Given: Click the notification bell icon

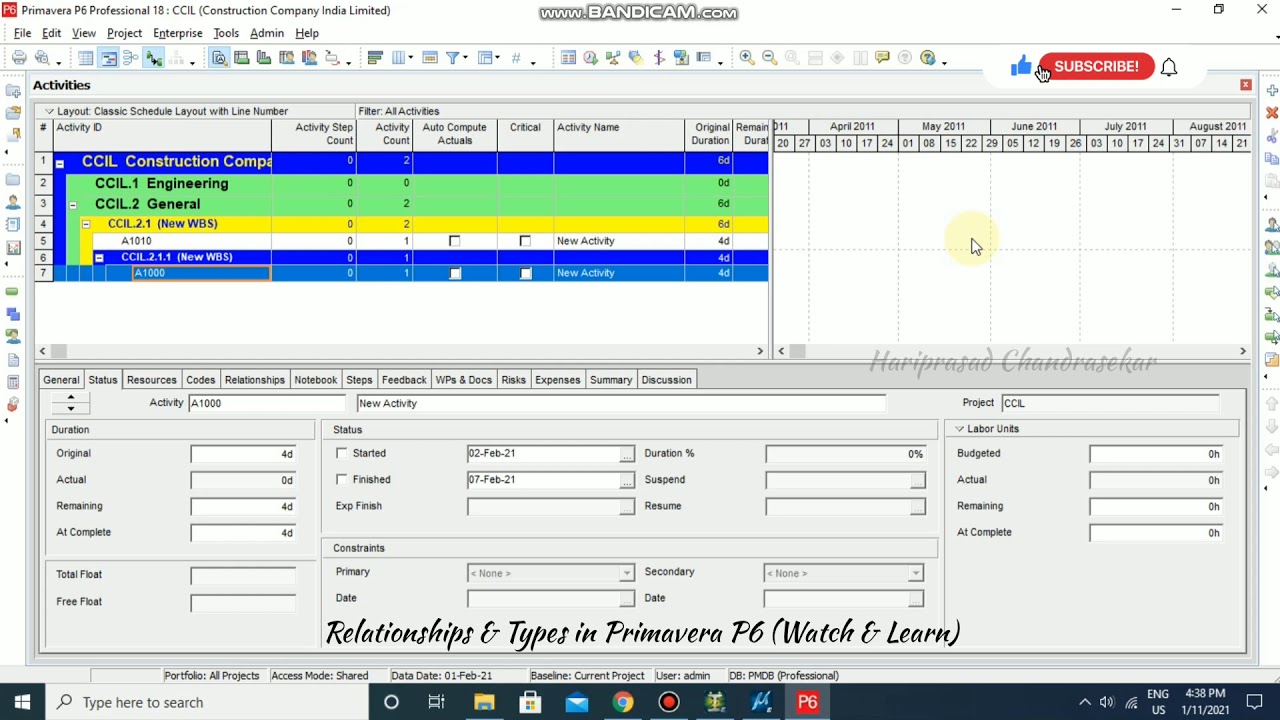Looking at the screenshot, I should point(1169,67).
